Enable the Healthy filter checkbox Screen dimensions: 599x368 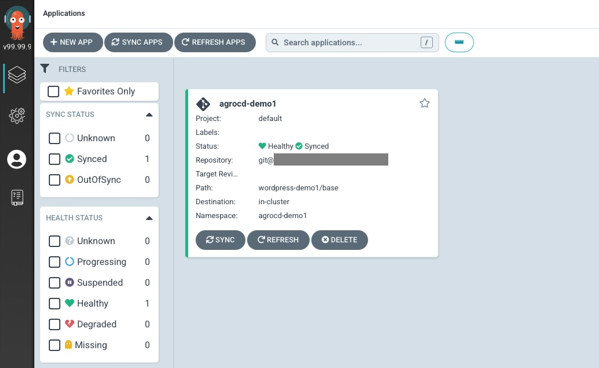click(x=55, y=303)
